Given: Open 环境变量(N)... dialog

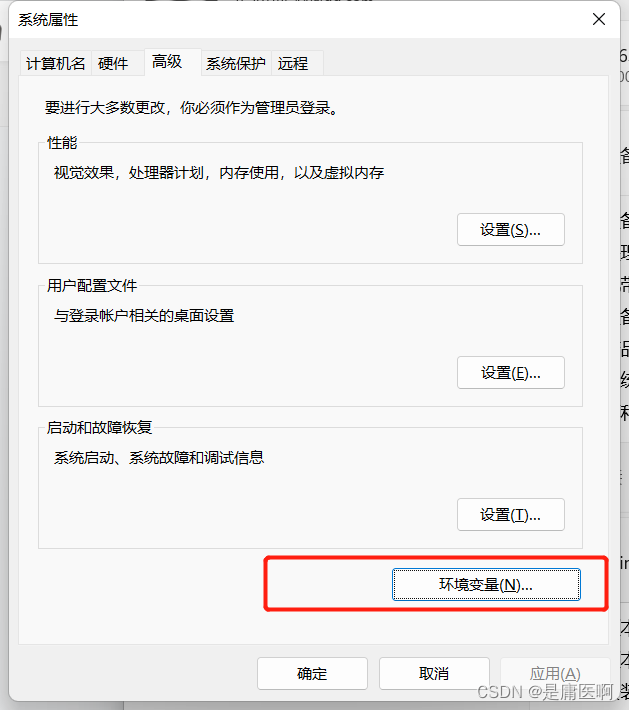Looking at the screenshot, I should pos(486,584).
